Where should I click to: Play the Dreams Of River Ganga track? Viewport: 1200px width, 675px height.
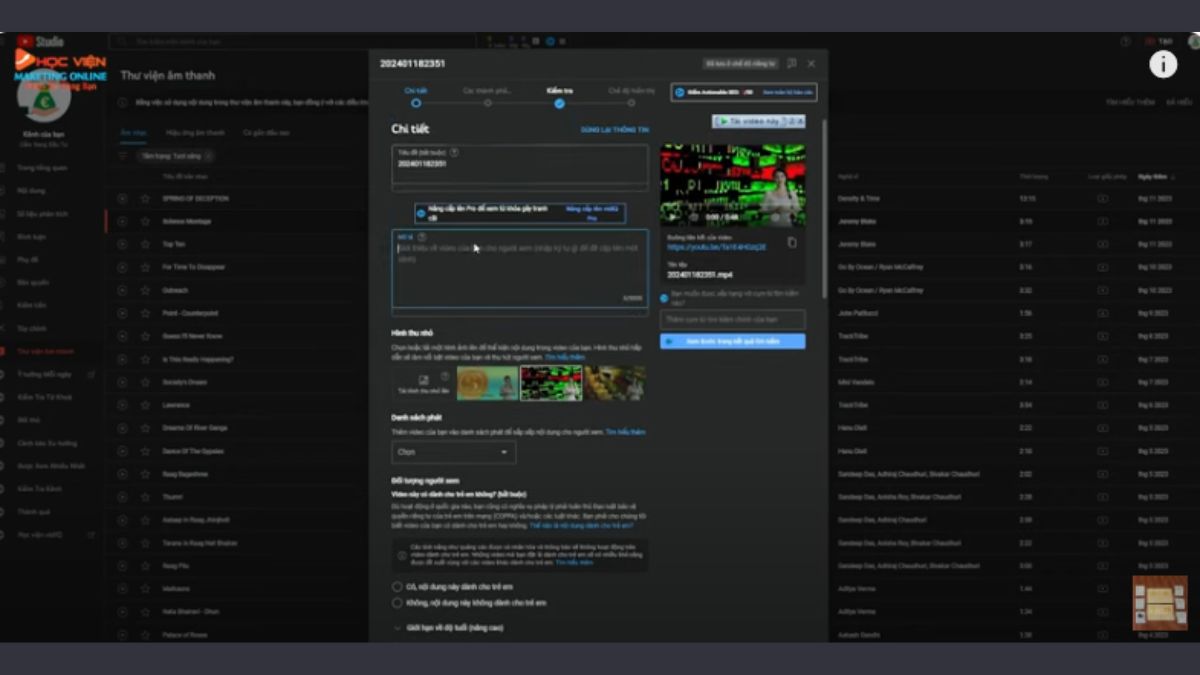click(123, 428)
